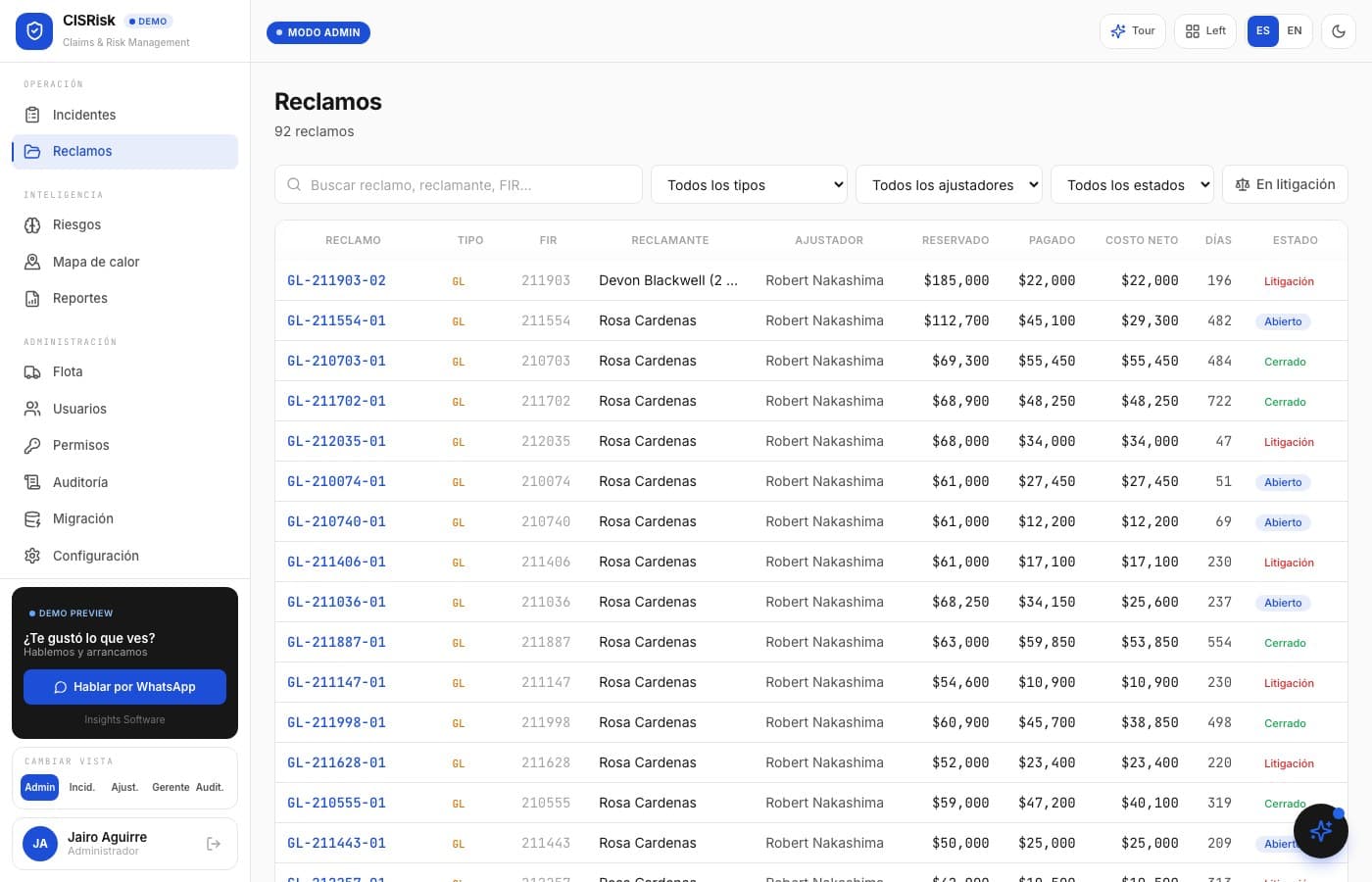This screenshot has width=1372, height=882.
Task: Click the Usuarios people icon
Action: [32, 409]
